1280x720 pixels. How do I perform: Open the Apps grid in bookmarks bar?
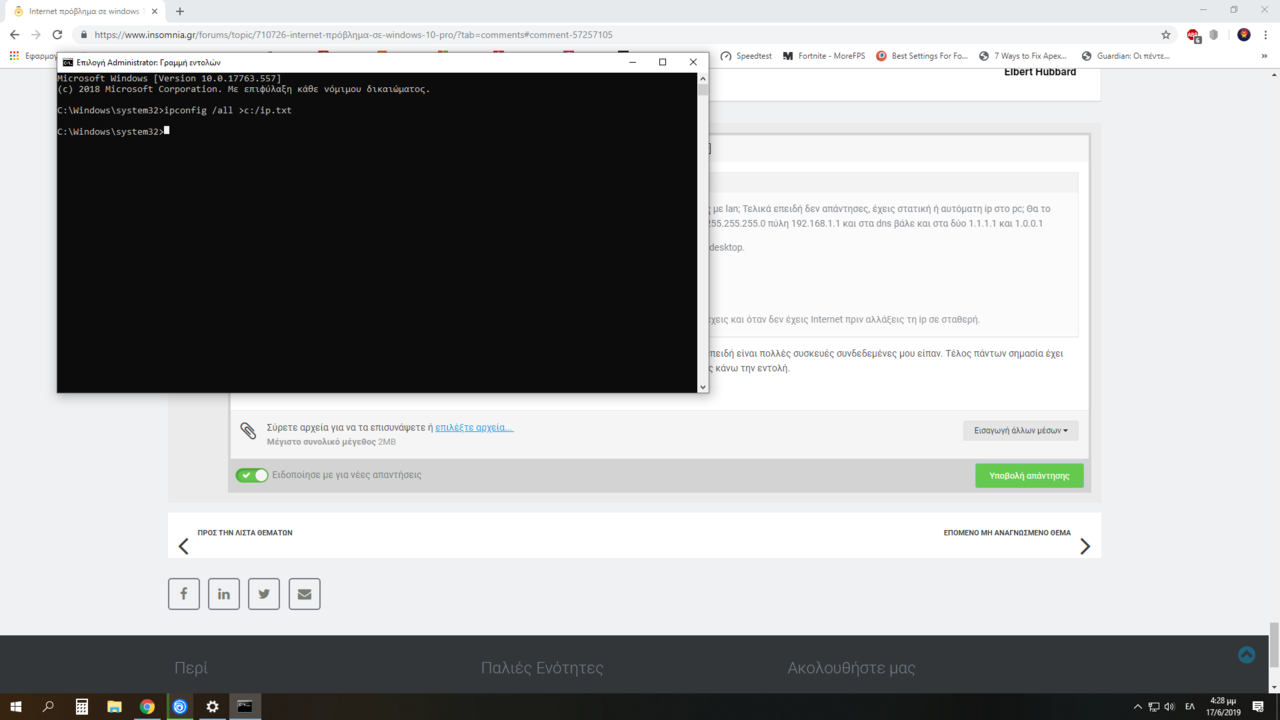14,56
